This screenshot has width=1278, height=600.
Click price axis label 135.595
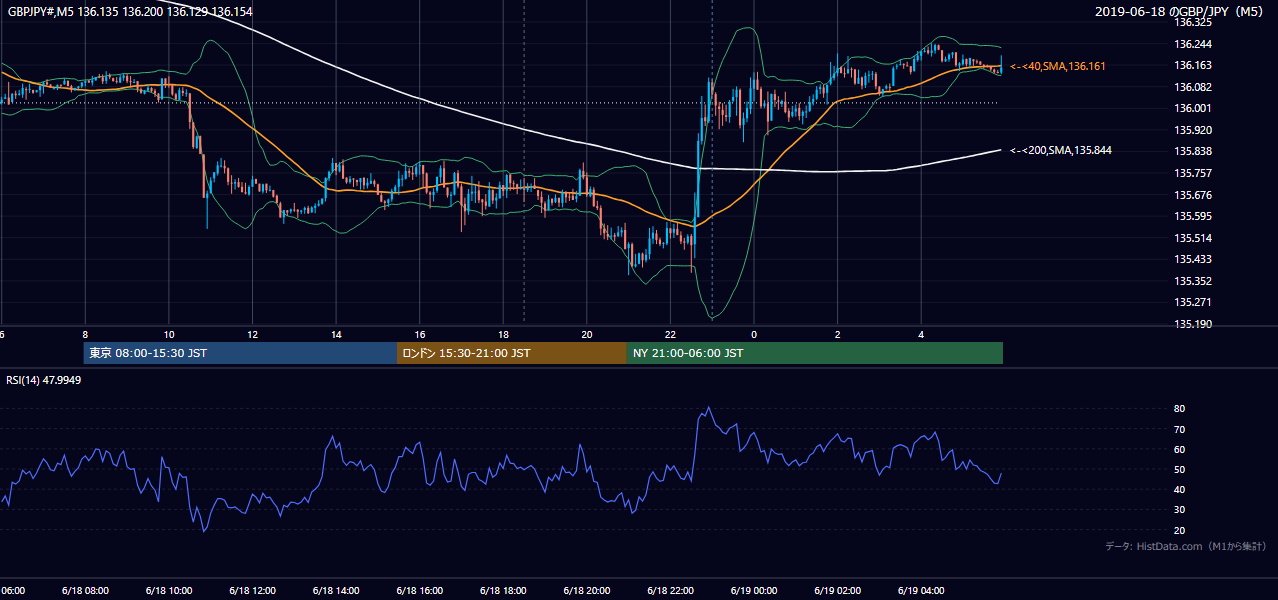click(x=1193, y=216)
